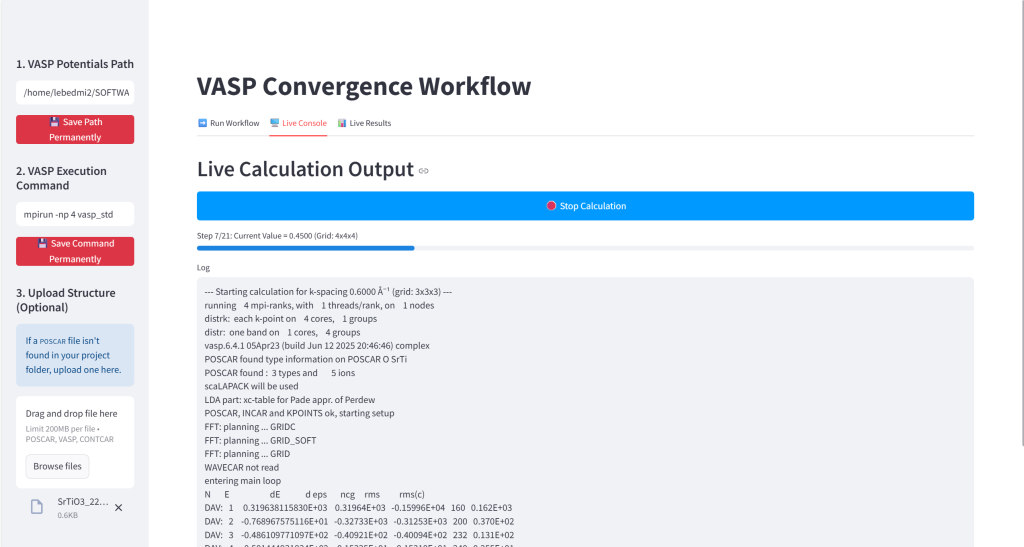Click the SrTiO3_22... file name
The width and height of the screenshot is (1024, 547).
(x=83, y=502)
